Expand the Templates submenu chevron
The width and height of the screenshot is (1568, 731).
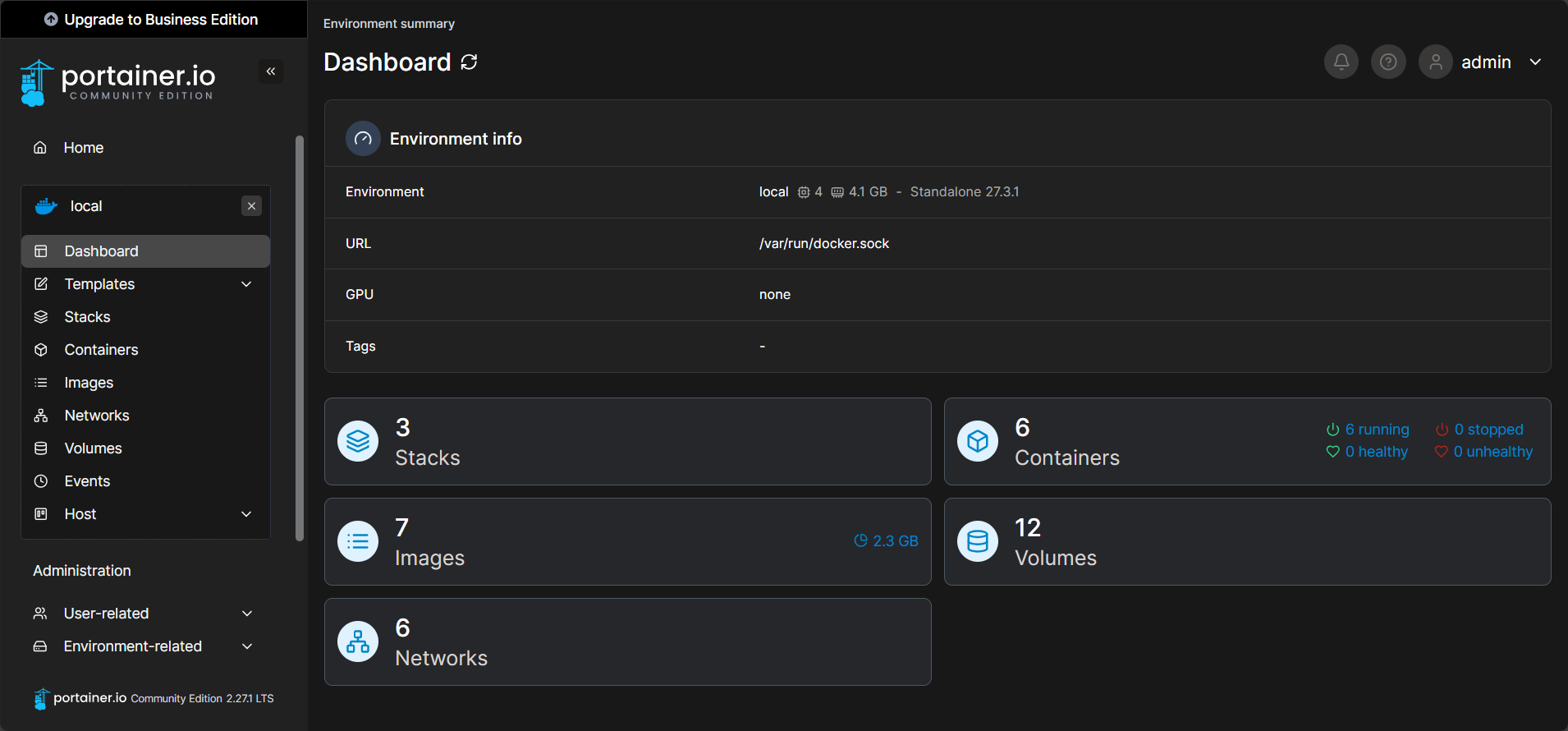(246, 284)
